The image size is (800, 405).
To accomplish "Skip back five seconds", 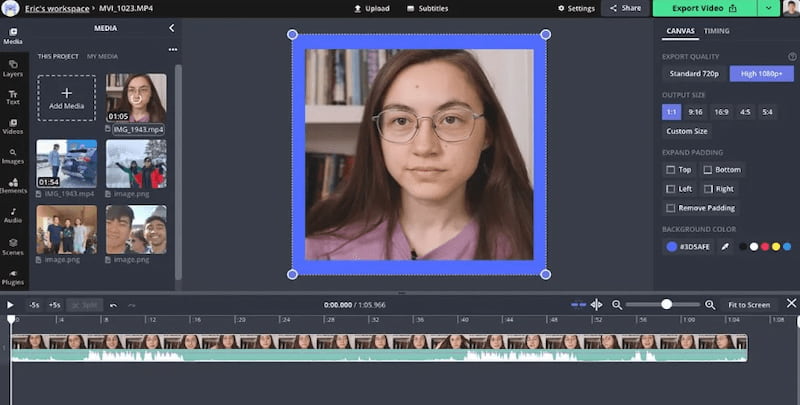I will (34, 305).
